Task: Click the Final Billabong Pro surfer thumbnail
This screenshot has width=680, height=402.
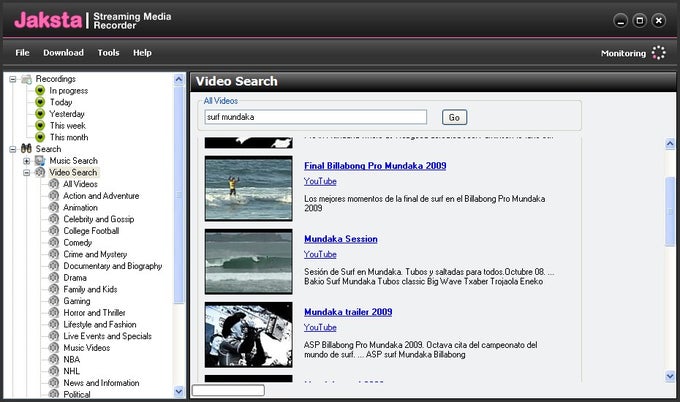Action: pos(248,189)
